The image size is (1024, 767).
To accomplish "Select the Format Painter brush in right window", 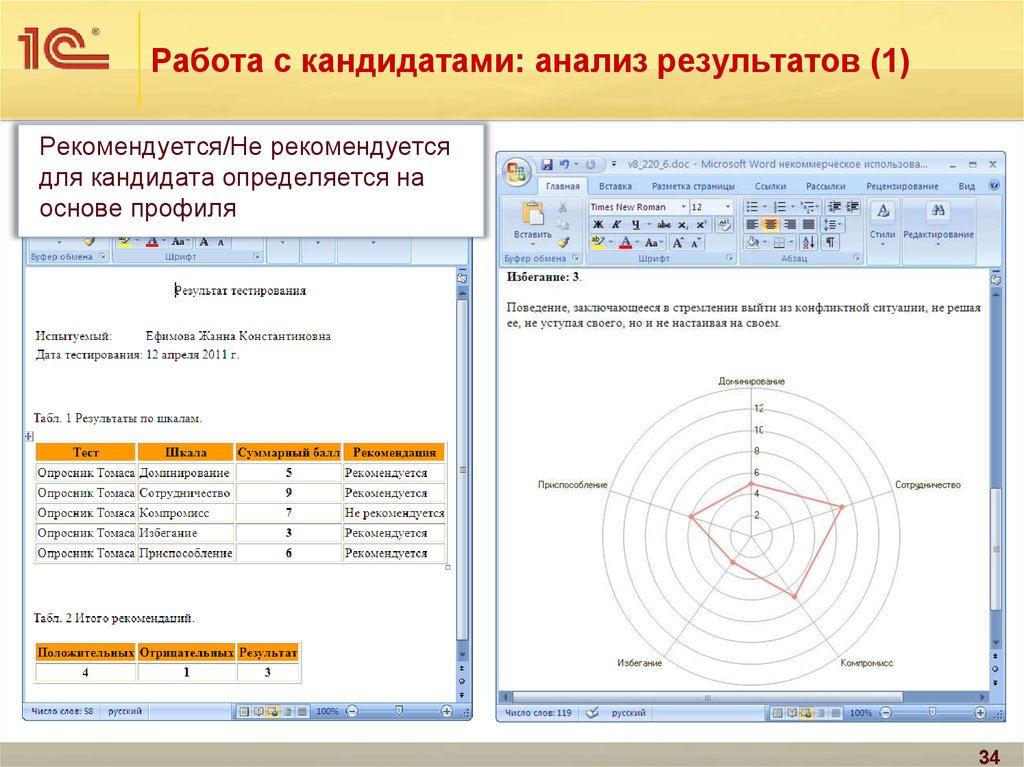I will (x=563, y=242).
